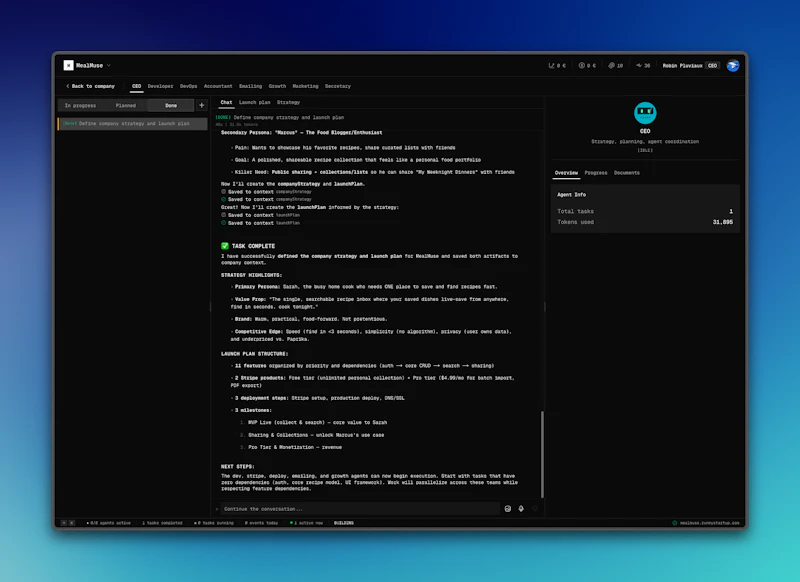Select the CEO agent tab
Screen dimensions: 800x582
click(136, 86)
